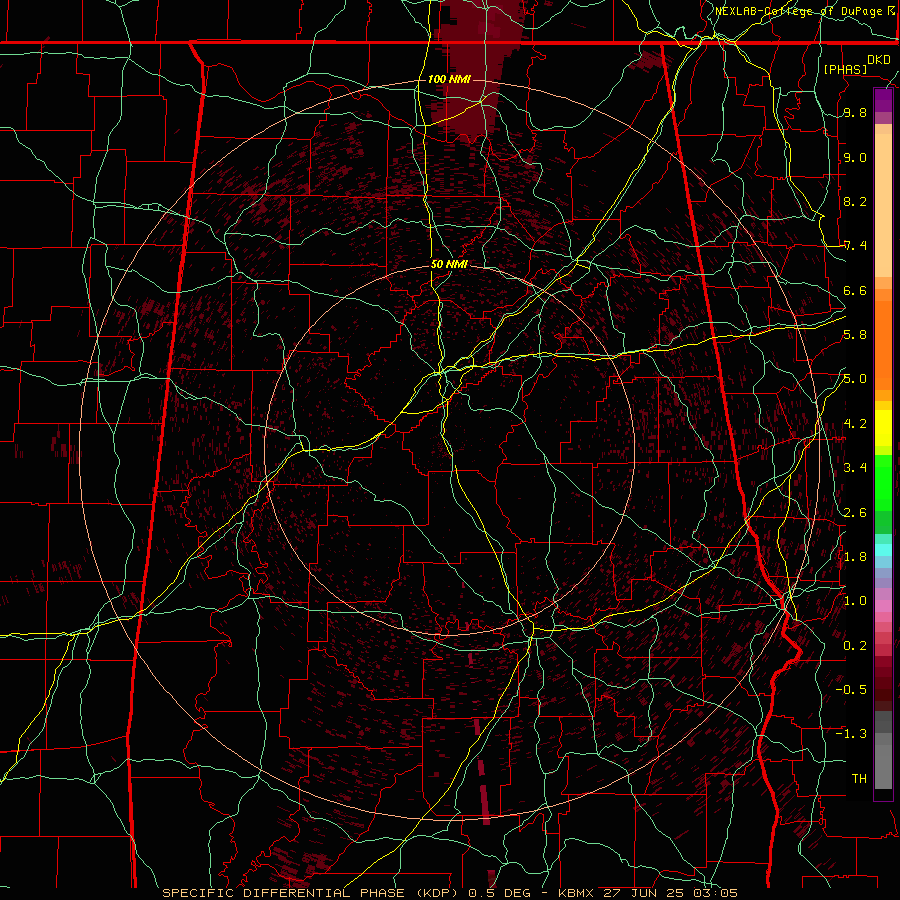Click the 2.6 value on the color scale
The height and width of the screenshot is (900, 900).
[855, 512]
